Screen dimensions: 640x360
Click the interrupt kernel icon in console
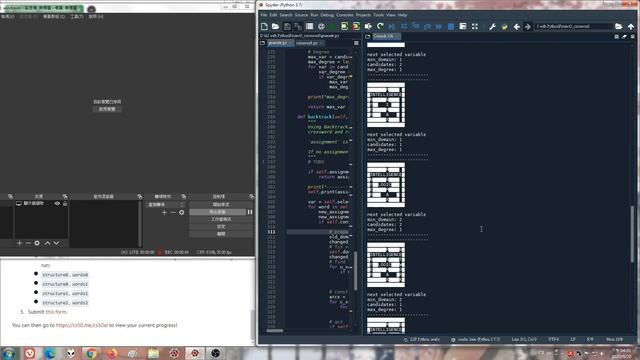[x=616, y=36]
